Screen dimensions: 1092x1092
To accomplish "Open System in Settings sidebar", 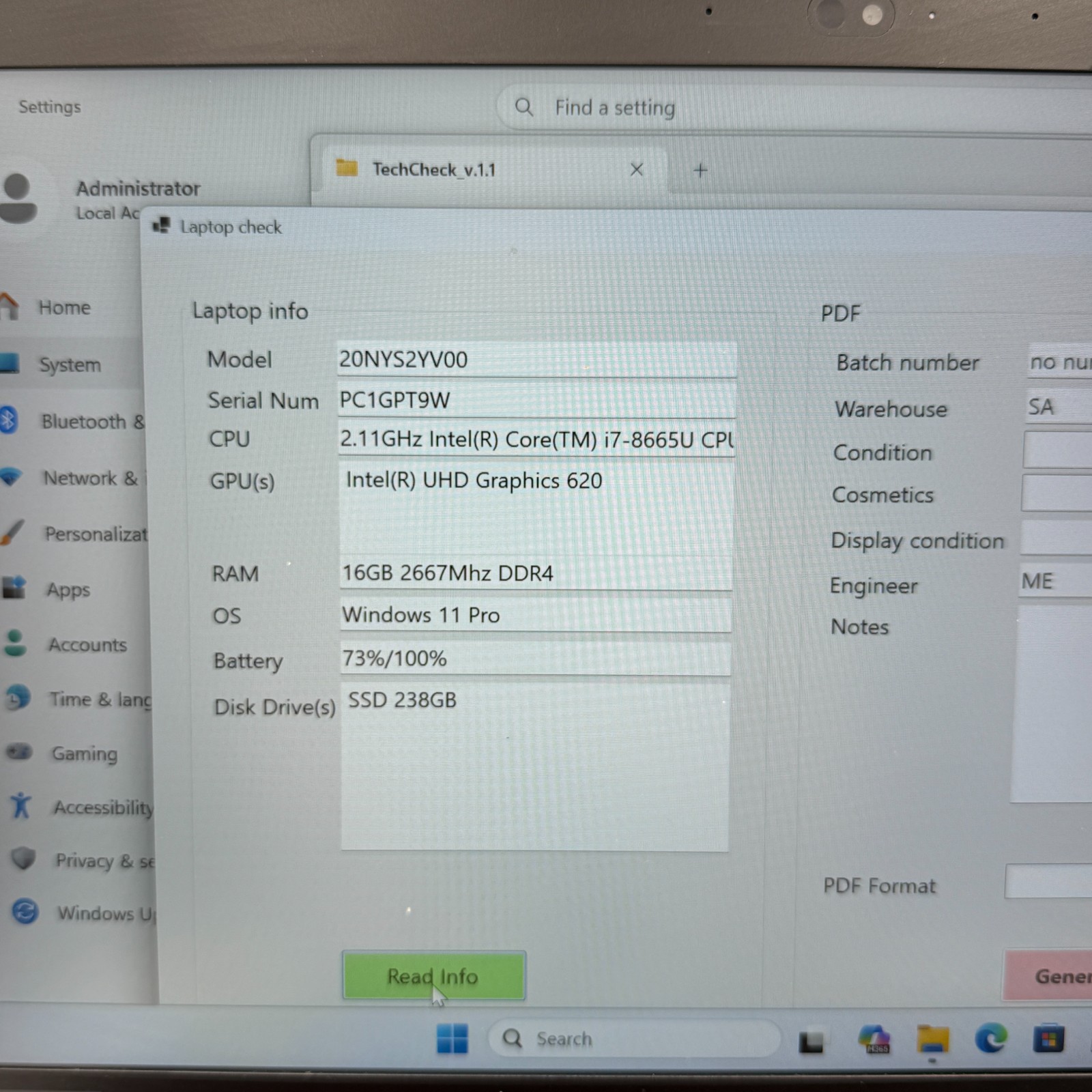I will 72,364.
